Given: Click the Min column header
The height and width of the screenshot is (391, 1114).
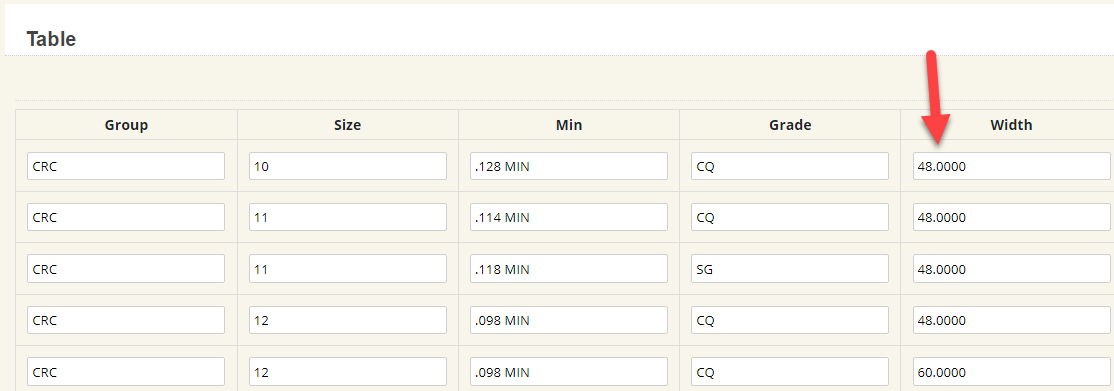Looking at the screenshot, I should [x=569, y=125].
